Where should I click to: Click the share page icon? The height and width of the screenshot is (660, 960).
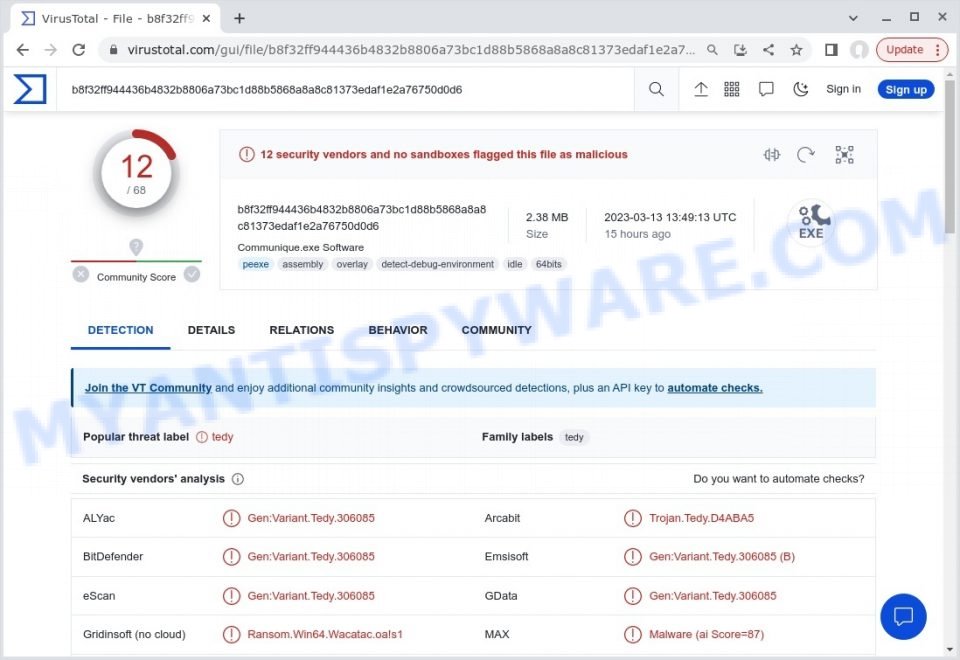(x=768, y=50)
